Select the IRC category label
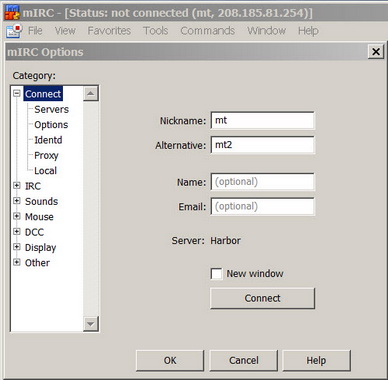 click(x=33, y=186)
